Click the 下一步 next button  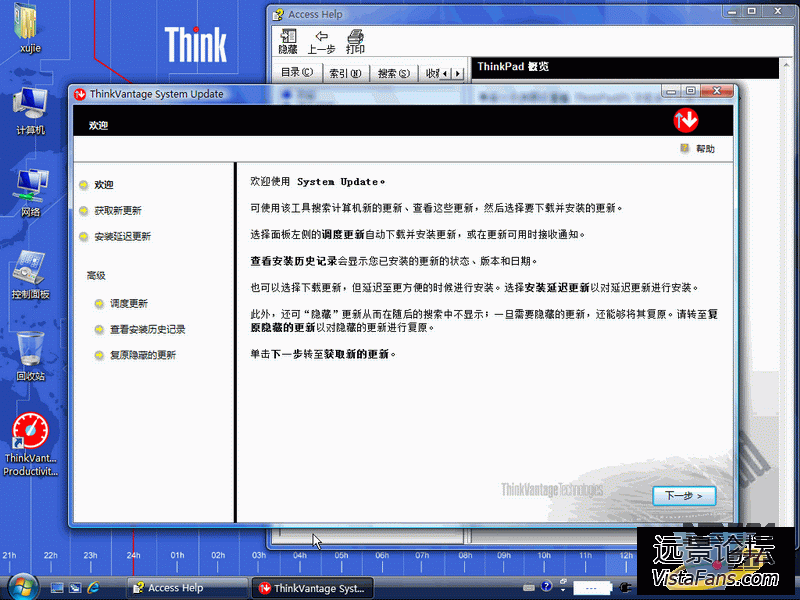click(684, 496)
